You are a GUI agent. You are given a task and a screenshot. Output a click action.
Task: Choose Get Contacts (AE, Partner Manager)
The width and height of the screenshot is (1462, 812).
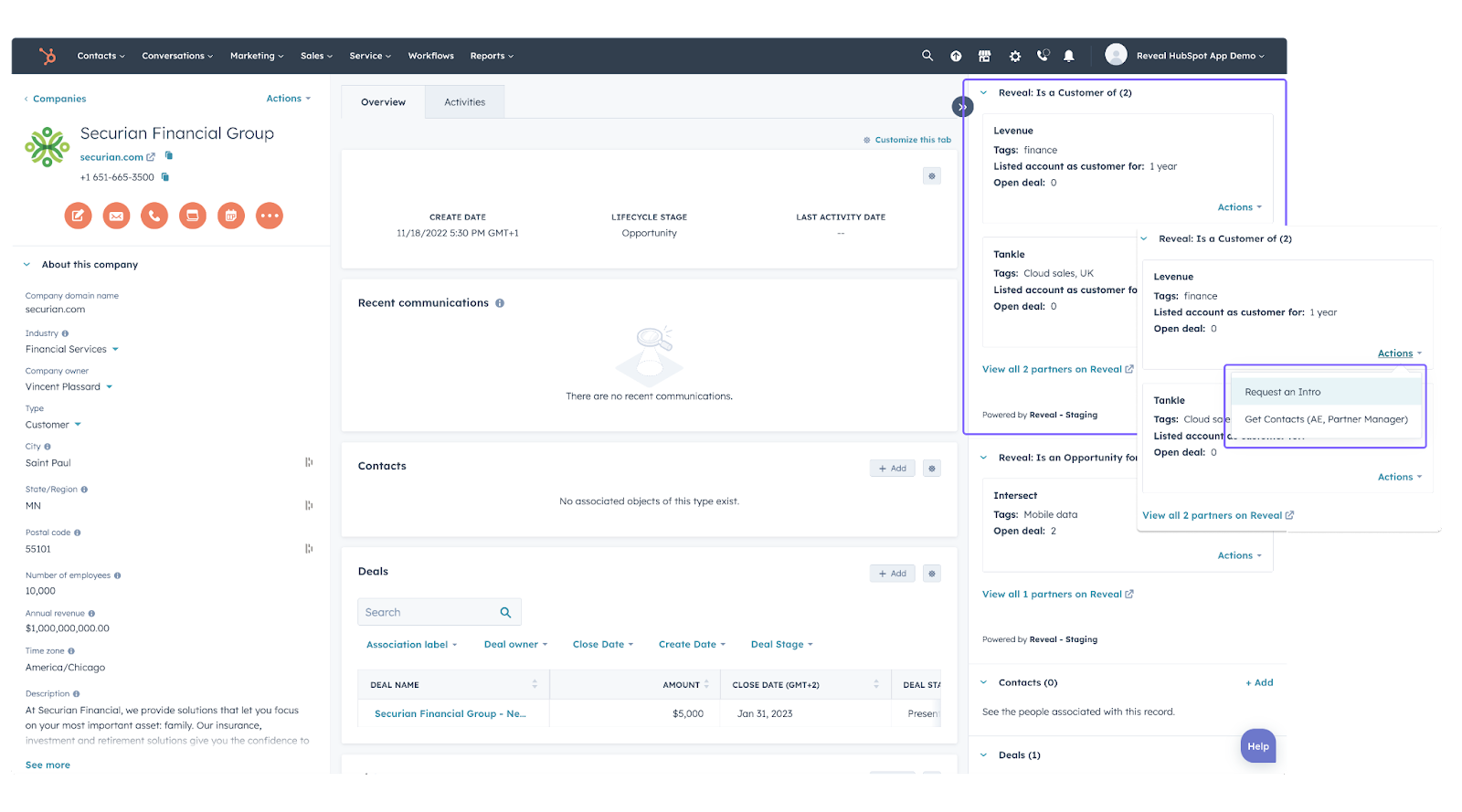pos(1326,419)
